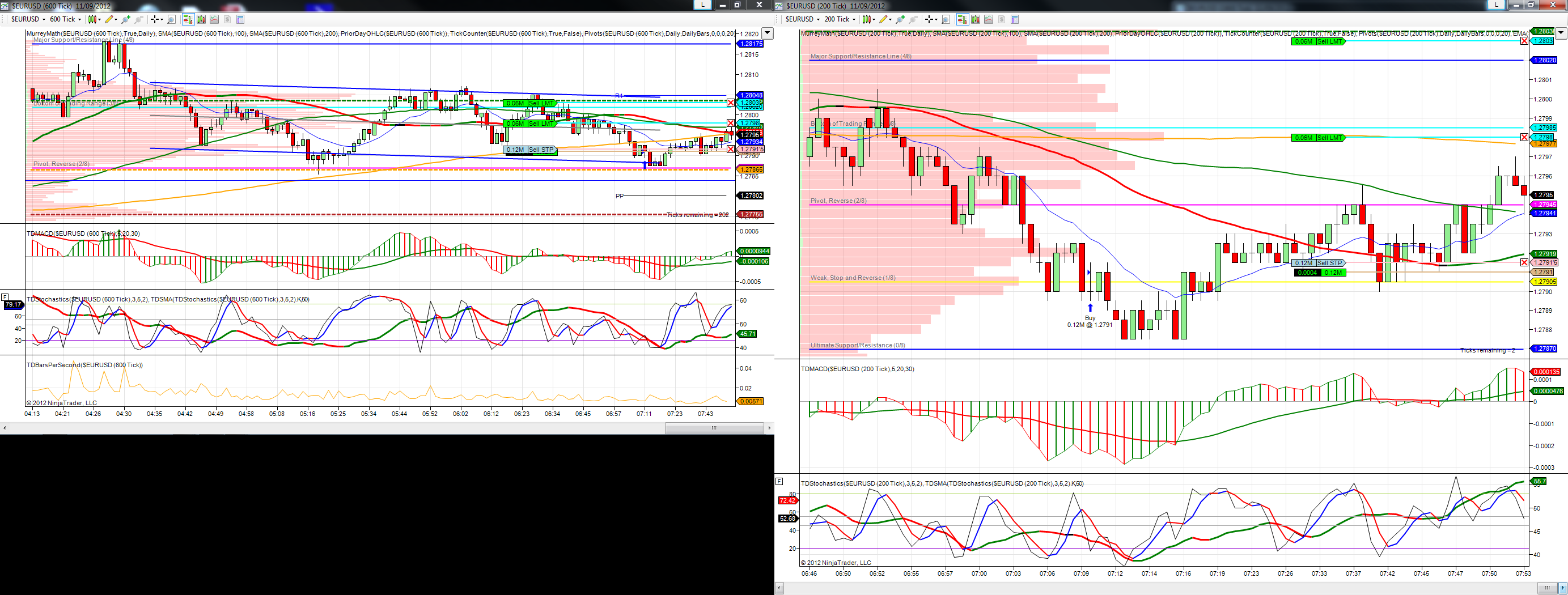This screenshot has height=595, width=1568.
Task: Activate the zoom frame tool in 600 Tick window
Action: point(172,19)
